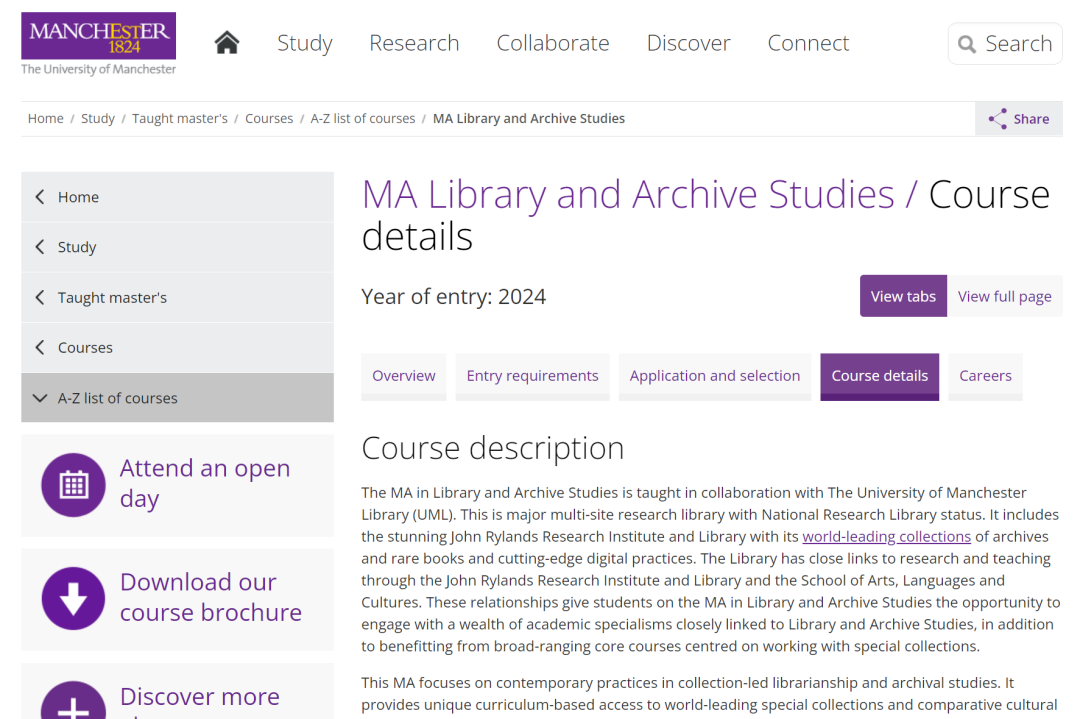The image size is (1080, 719).
Task: Click Courses in the sidebar navigation
Action: tap(177, 347)
